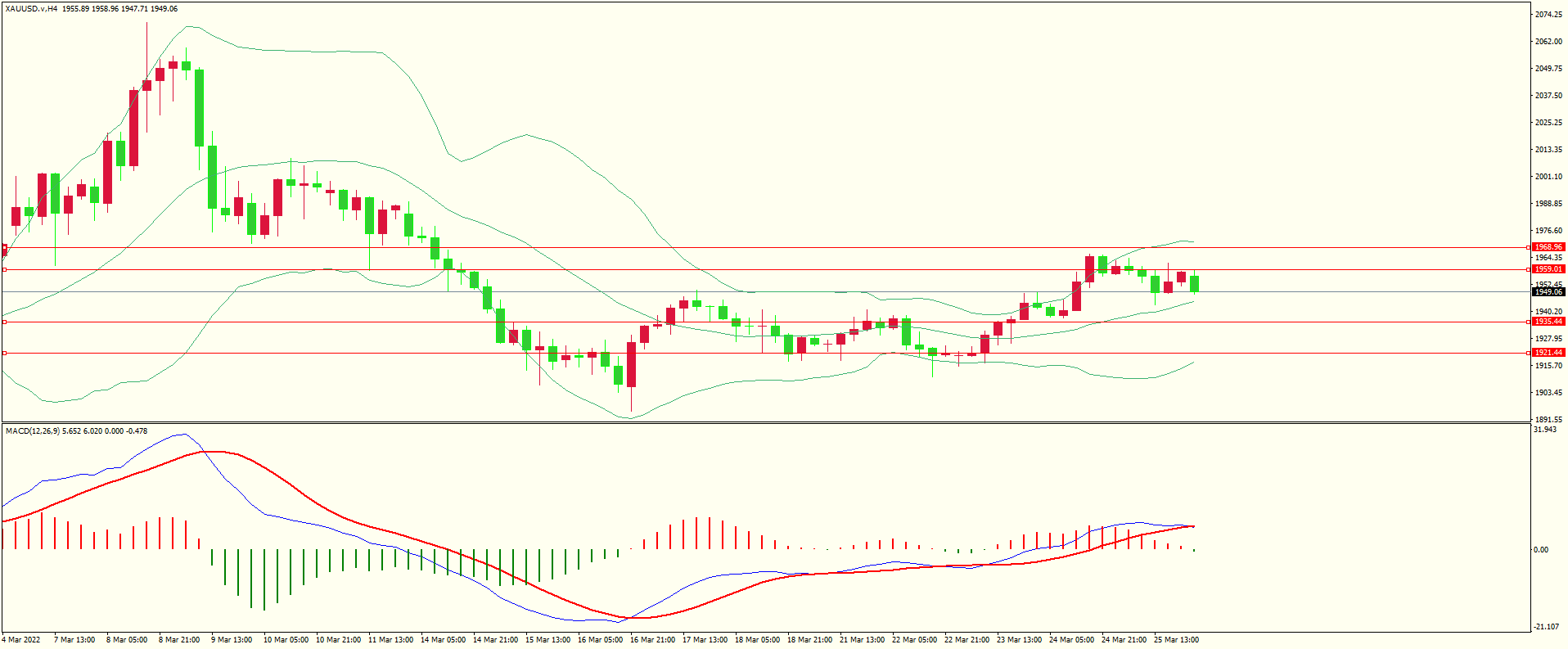
Task: Click the 2013.35 price scale label
Action: (1549, 150)
